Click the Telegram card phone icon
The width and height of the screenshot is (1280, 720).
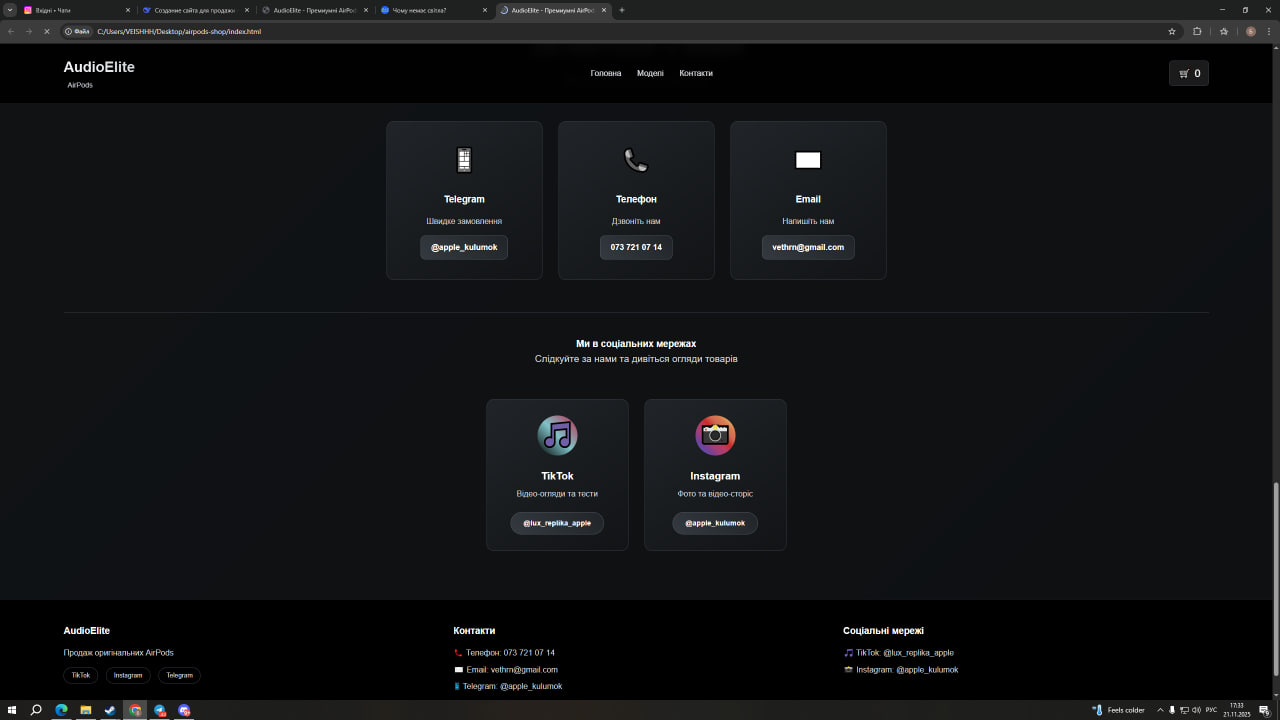[464, 160]
